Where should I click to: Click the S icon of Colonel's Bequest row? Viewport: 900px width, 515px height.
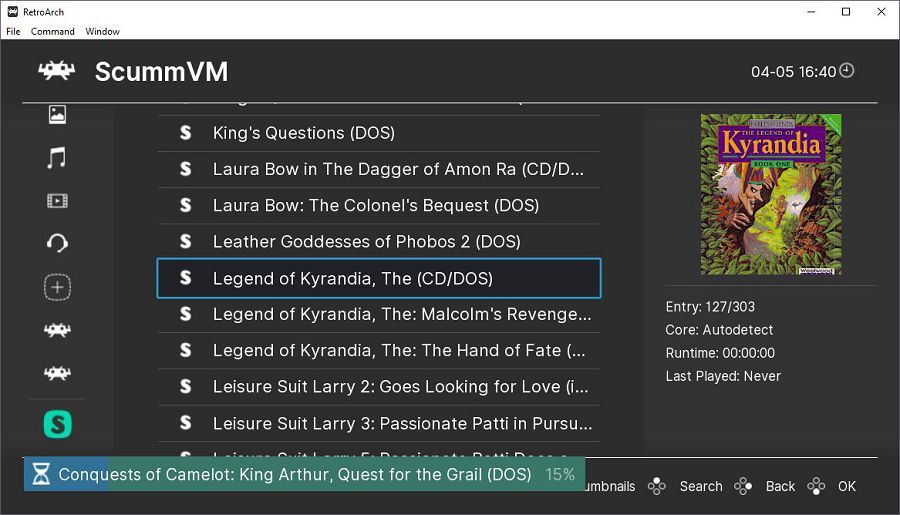pos(185,205)
